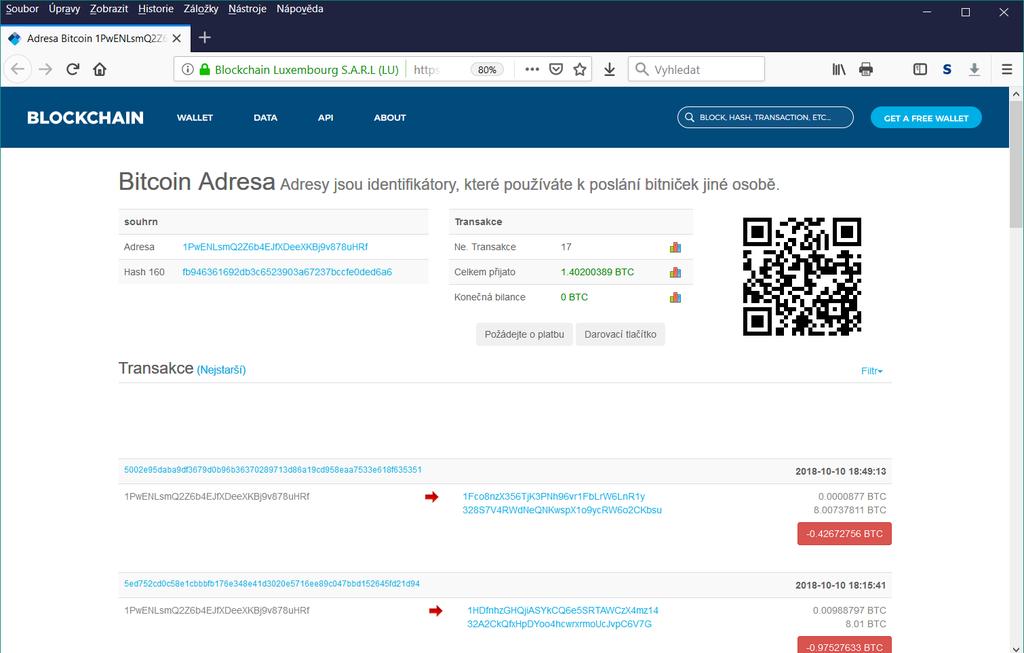Open DATA in site navigation
This screenshot has width=1024, height=653.
265,118
